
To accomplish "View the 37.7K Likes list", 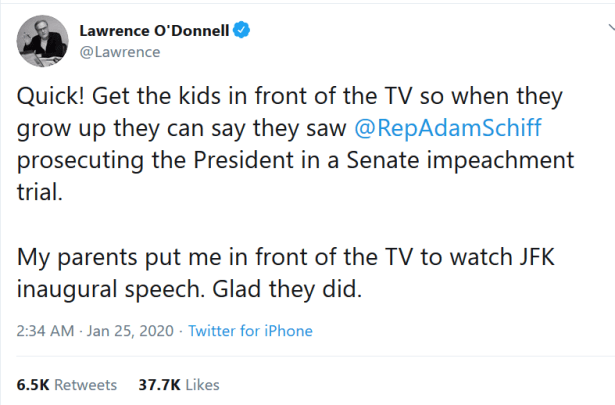I will [178, 384].
